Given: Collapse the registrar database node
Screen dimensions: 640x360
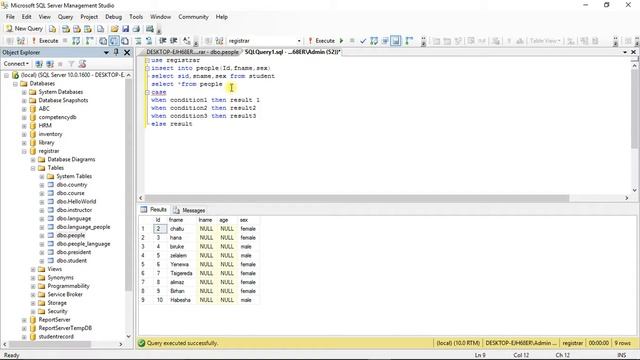Looking at the screenshot, I should click(24, 151).
